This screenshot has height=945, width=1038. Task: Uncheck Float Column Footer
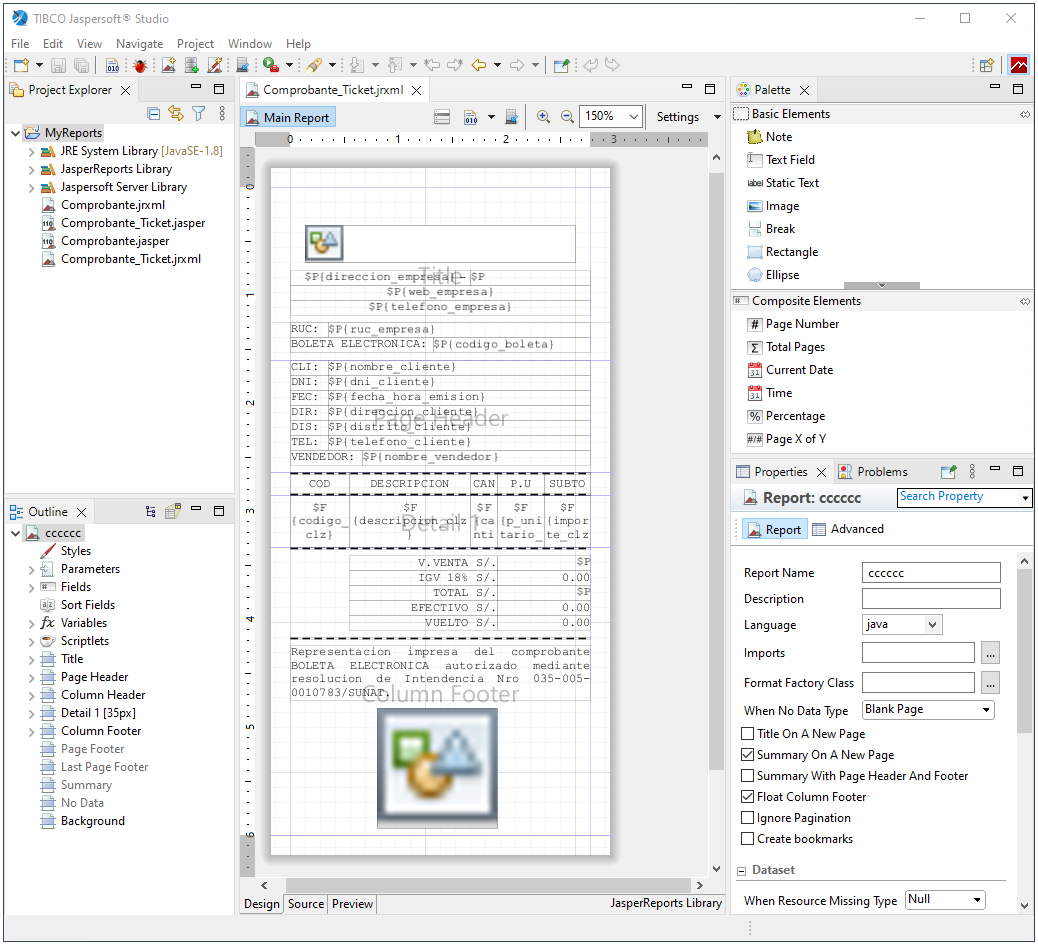[747, 797]
